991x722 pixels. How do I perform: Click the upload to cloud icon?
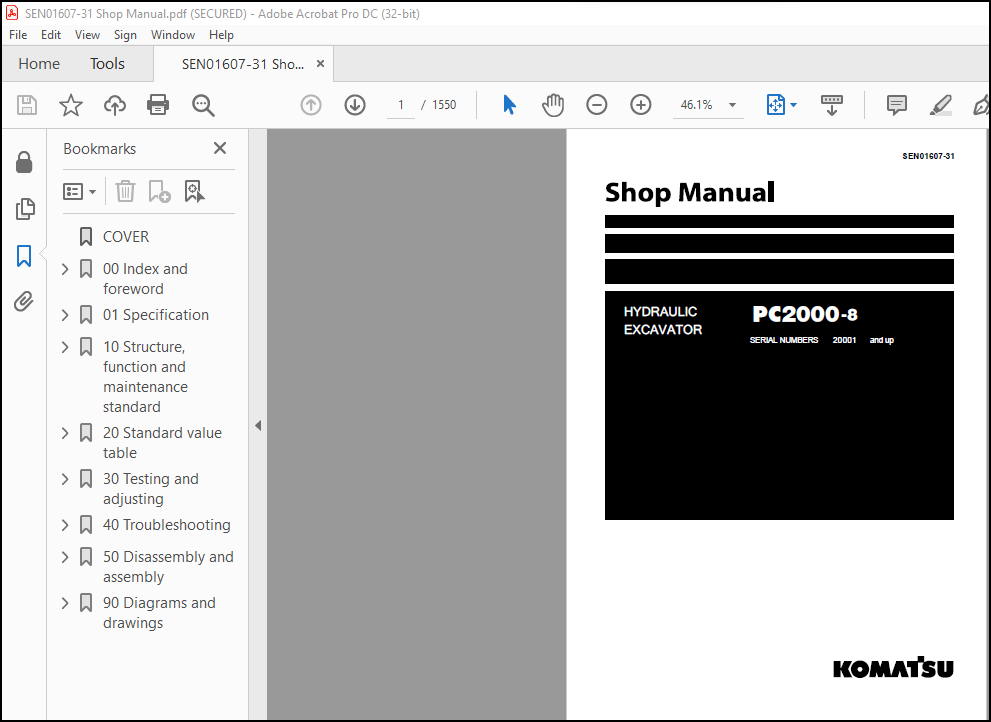(115, 105)
